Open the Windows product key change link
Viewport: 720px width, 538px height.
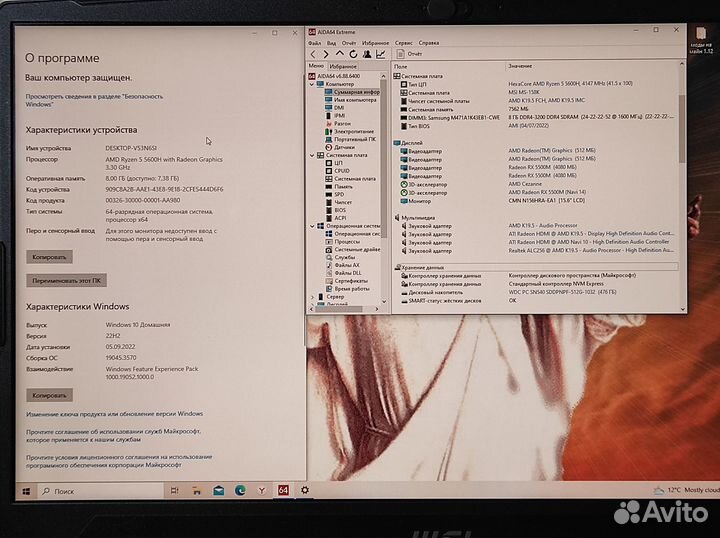(x=114, y=413)
